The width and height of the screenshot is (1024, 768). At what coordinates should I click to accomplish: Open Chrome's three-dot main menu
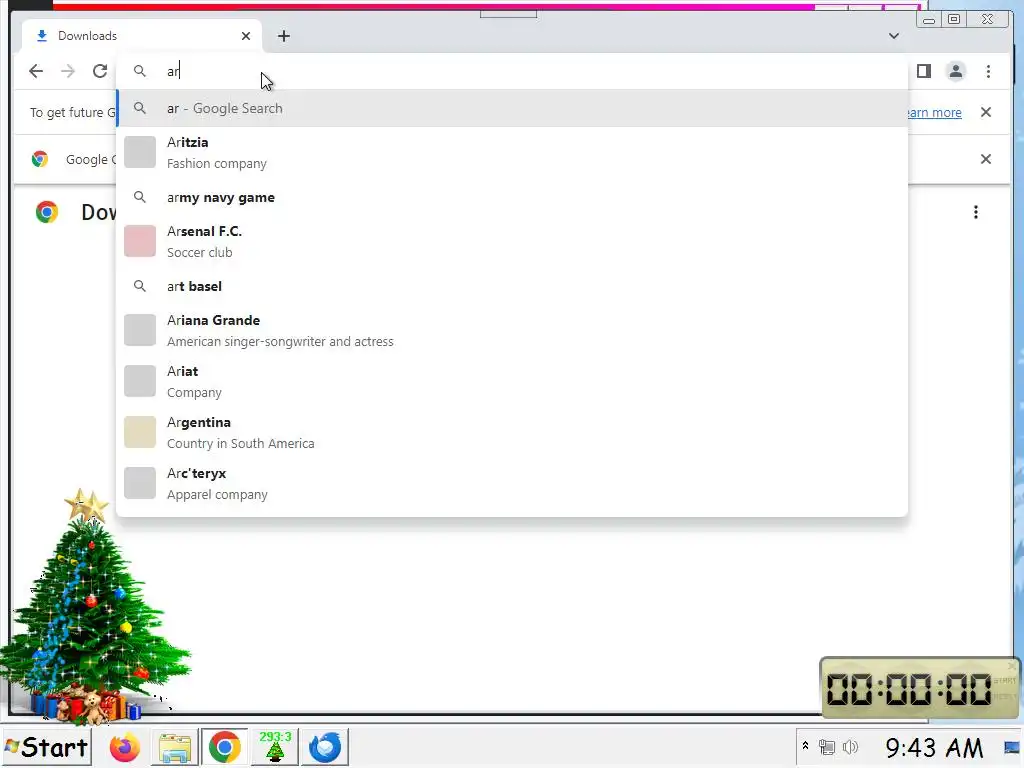coord(988,71)
